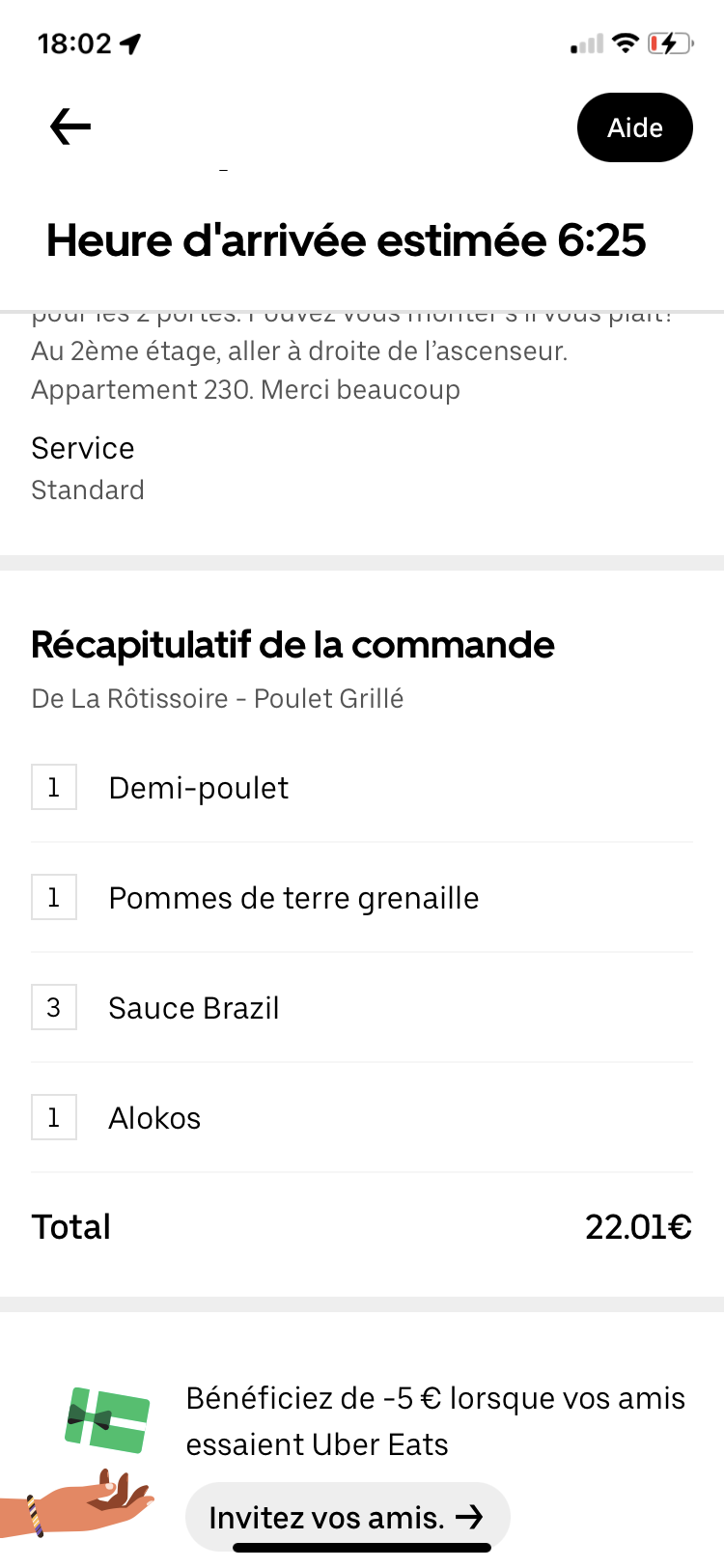Open the Aide help button
Viewport: 724px width, 1568px height.
point(634,127)
